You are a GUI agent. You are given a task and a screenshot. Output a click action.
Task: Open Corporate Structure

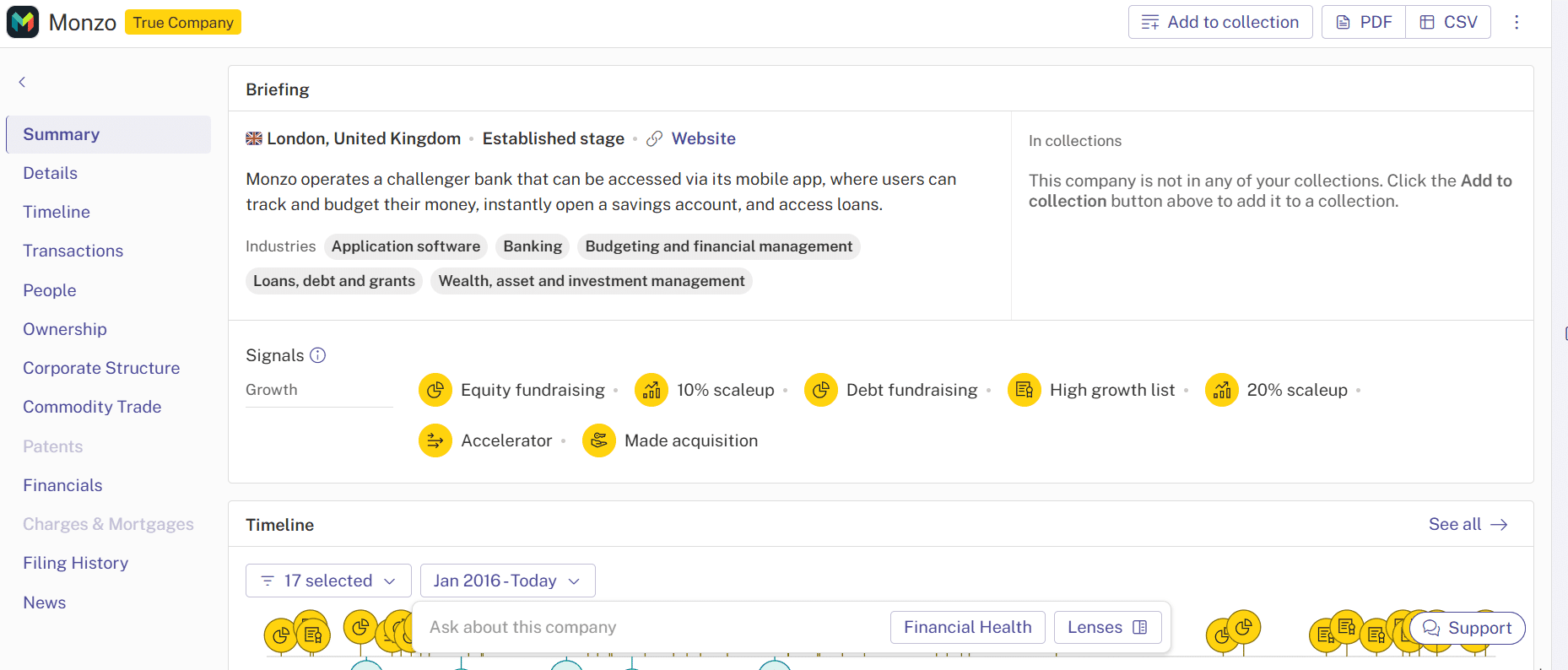click(x=101, y=368)
